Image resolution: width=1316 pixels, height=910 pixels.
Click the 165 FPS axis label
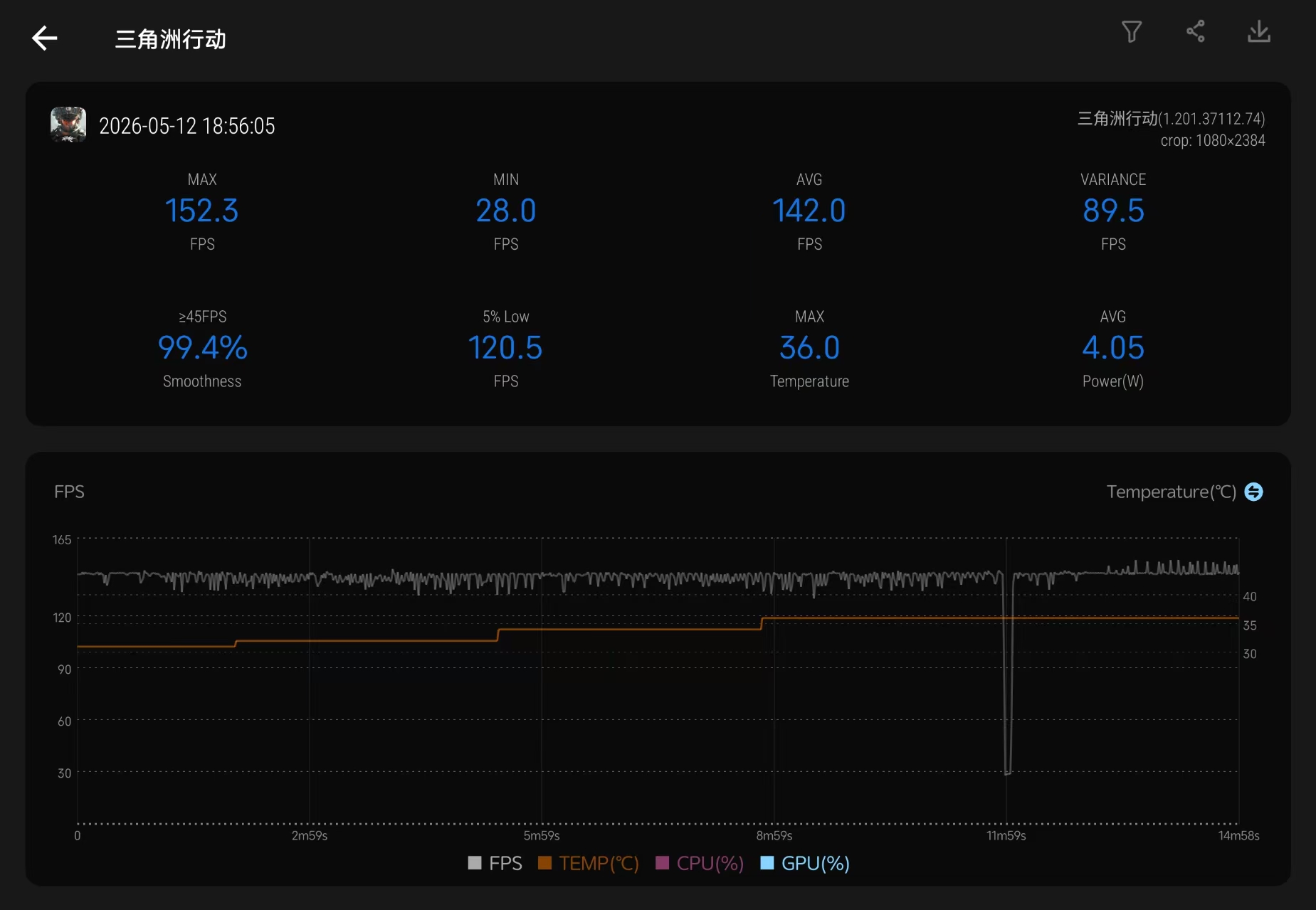62,540
